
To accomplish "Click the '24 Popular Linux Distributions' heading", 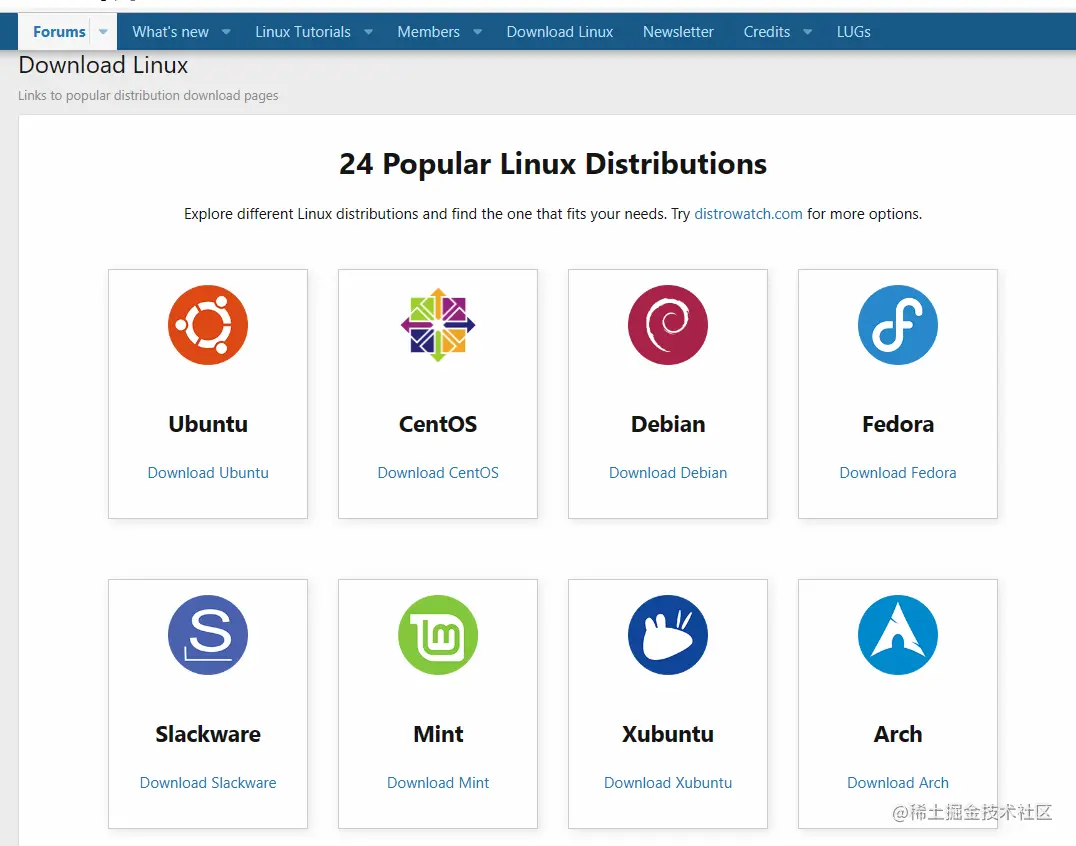I will coord(552,164).
